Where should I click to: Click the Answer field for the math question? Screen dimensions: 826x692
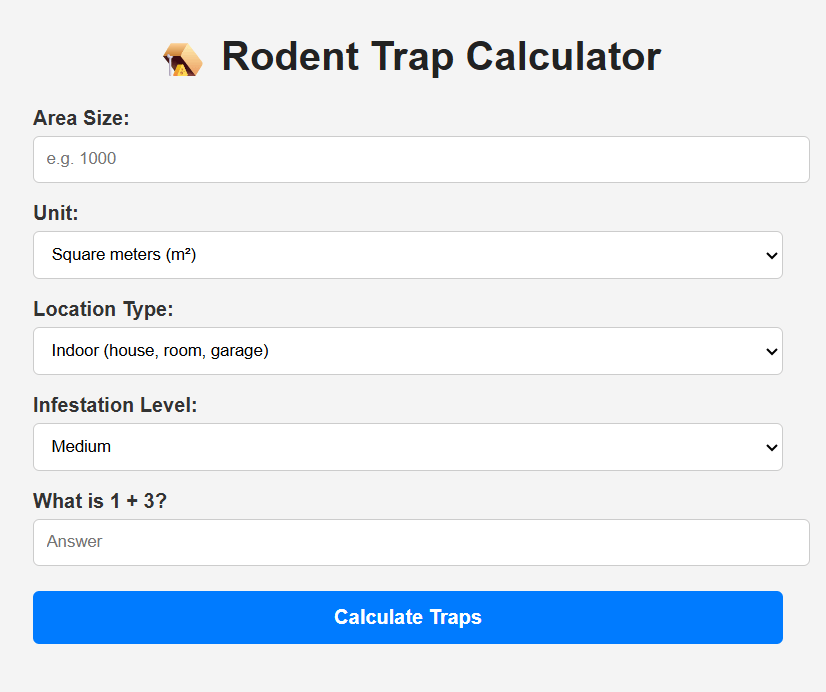[420, 542]
